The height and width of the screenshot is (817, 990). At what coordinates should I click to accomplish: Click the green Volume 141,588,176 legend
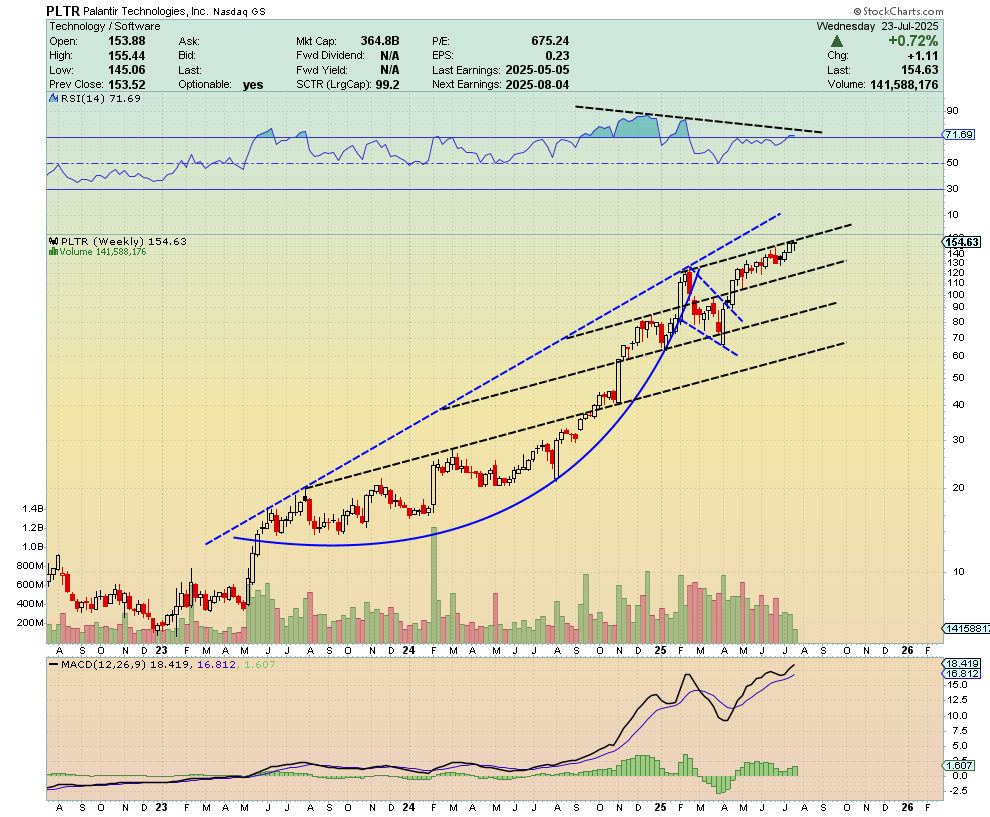point(102,251)
